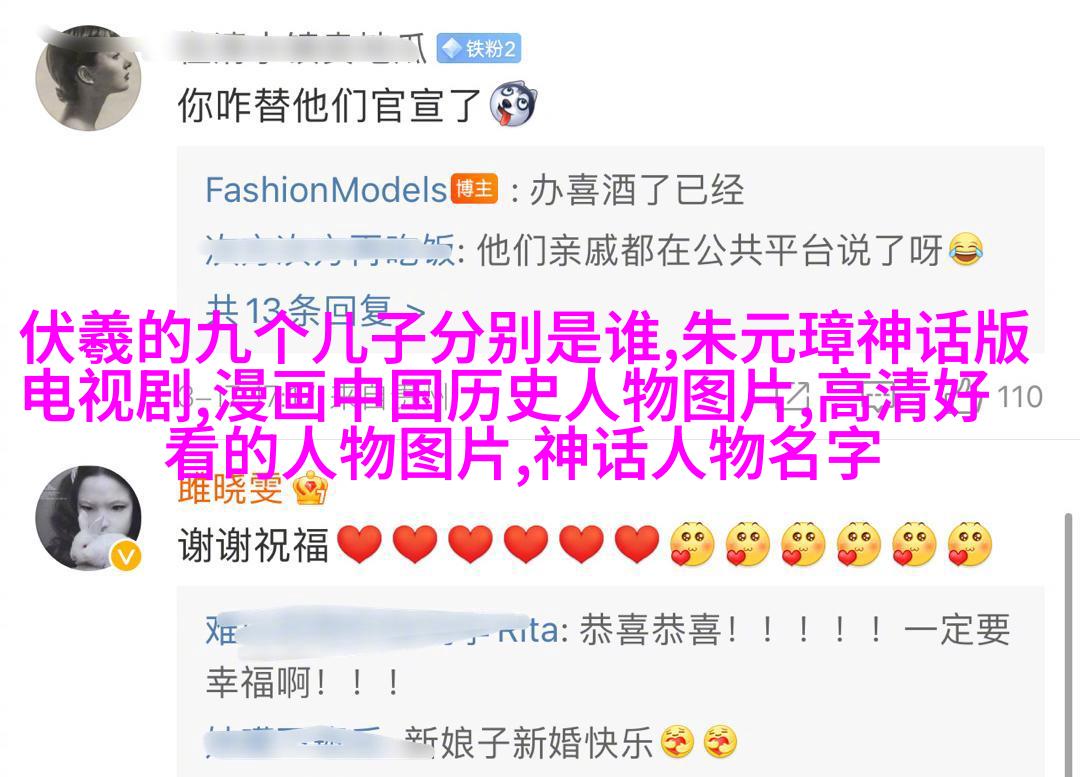Tap the orange 博主 badge
The image size is (1080, 777).
(474, 189)
